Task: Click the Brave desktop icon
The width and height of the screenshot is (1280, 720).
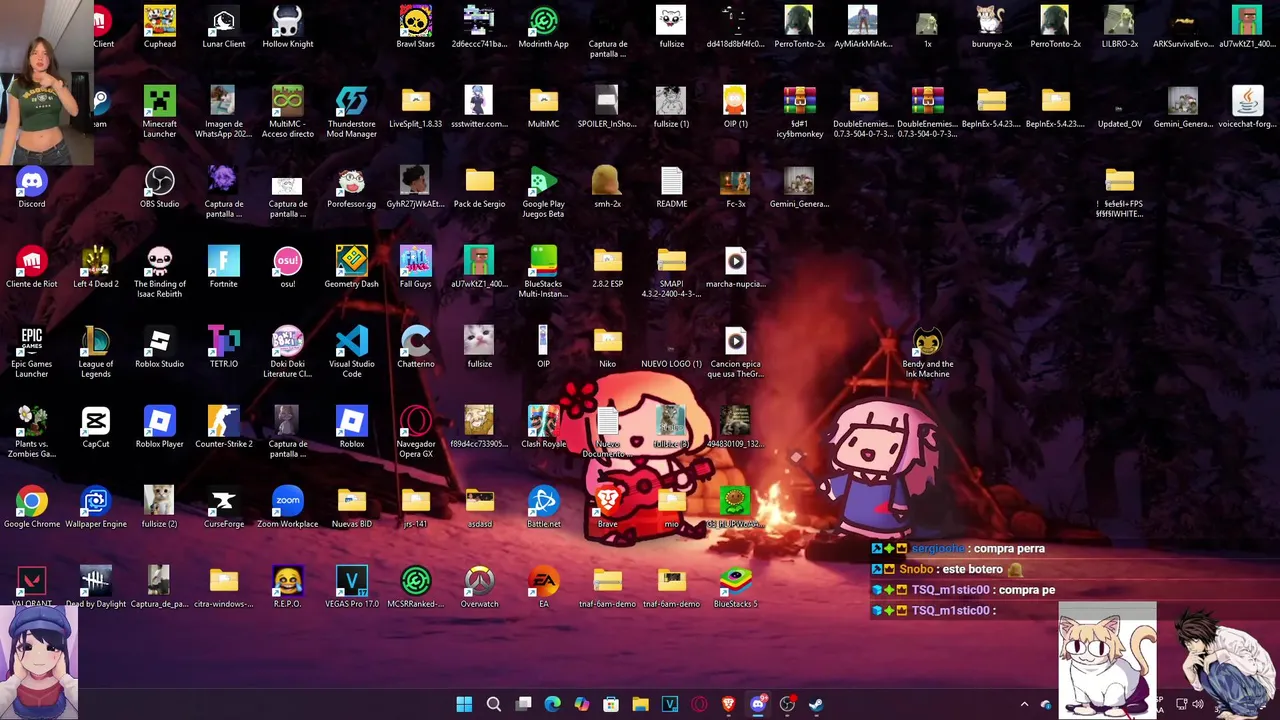Action: point(607,507)
